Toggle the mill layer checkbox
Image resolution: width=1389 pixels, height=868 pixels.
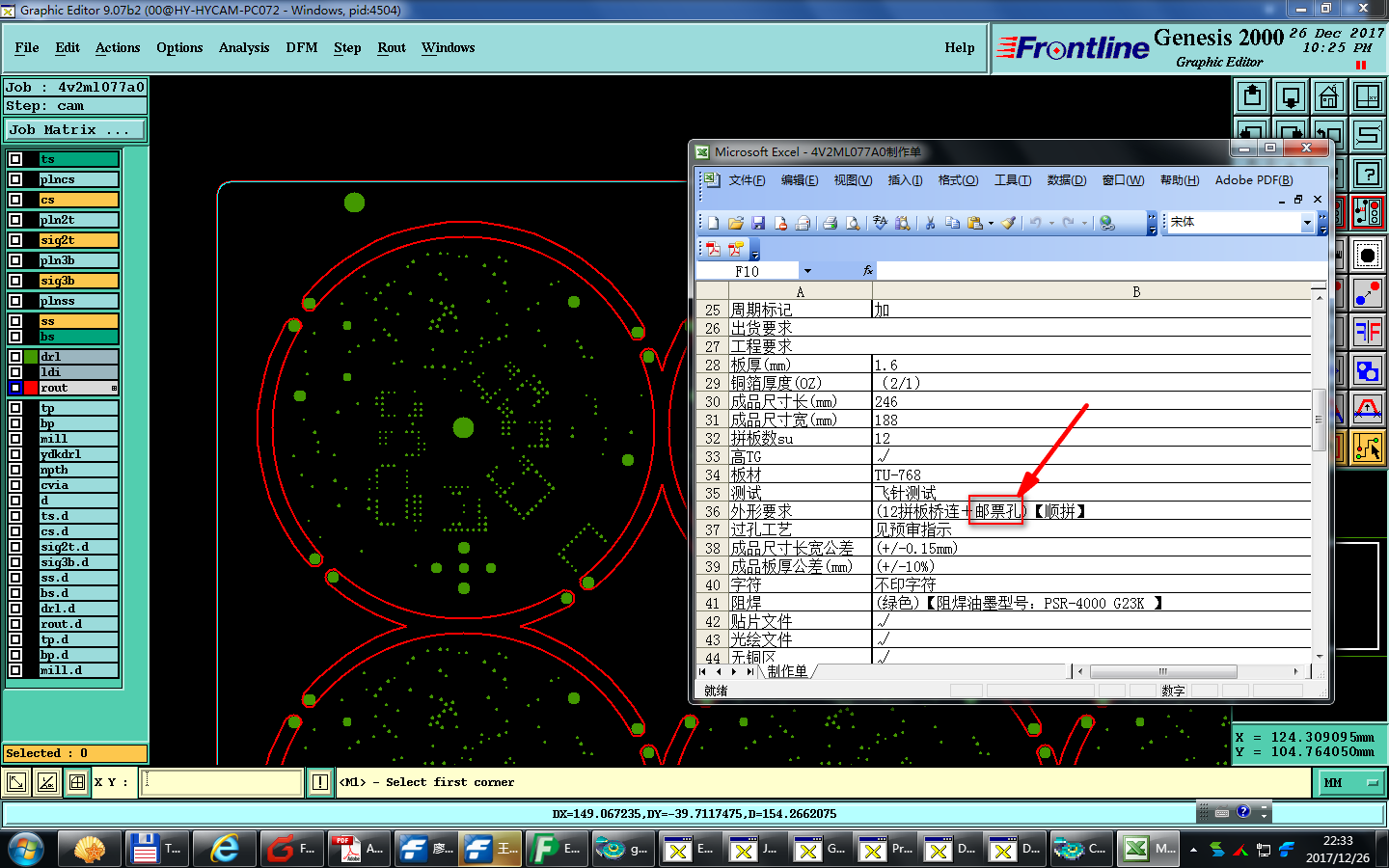(15, 439)
